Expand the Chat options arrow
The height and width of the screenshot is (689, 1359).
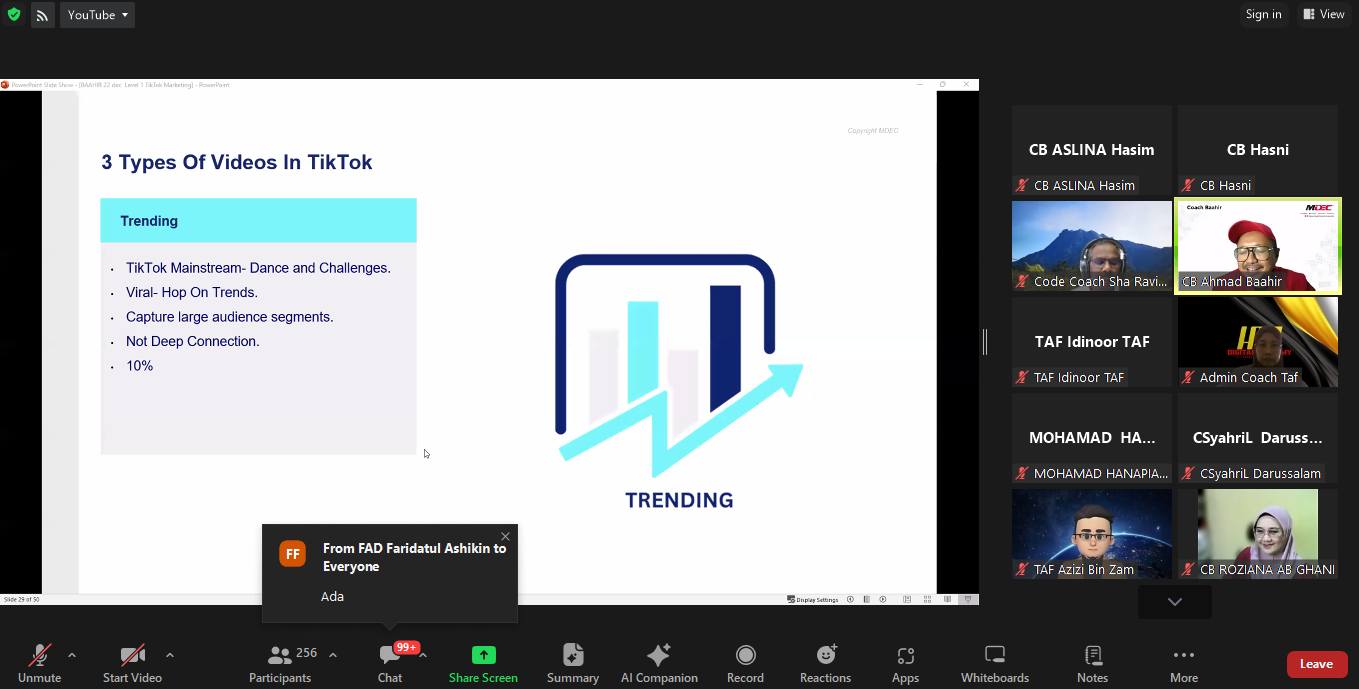click(x=423, y=655)
